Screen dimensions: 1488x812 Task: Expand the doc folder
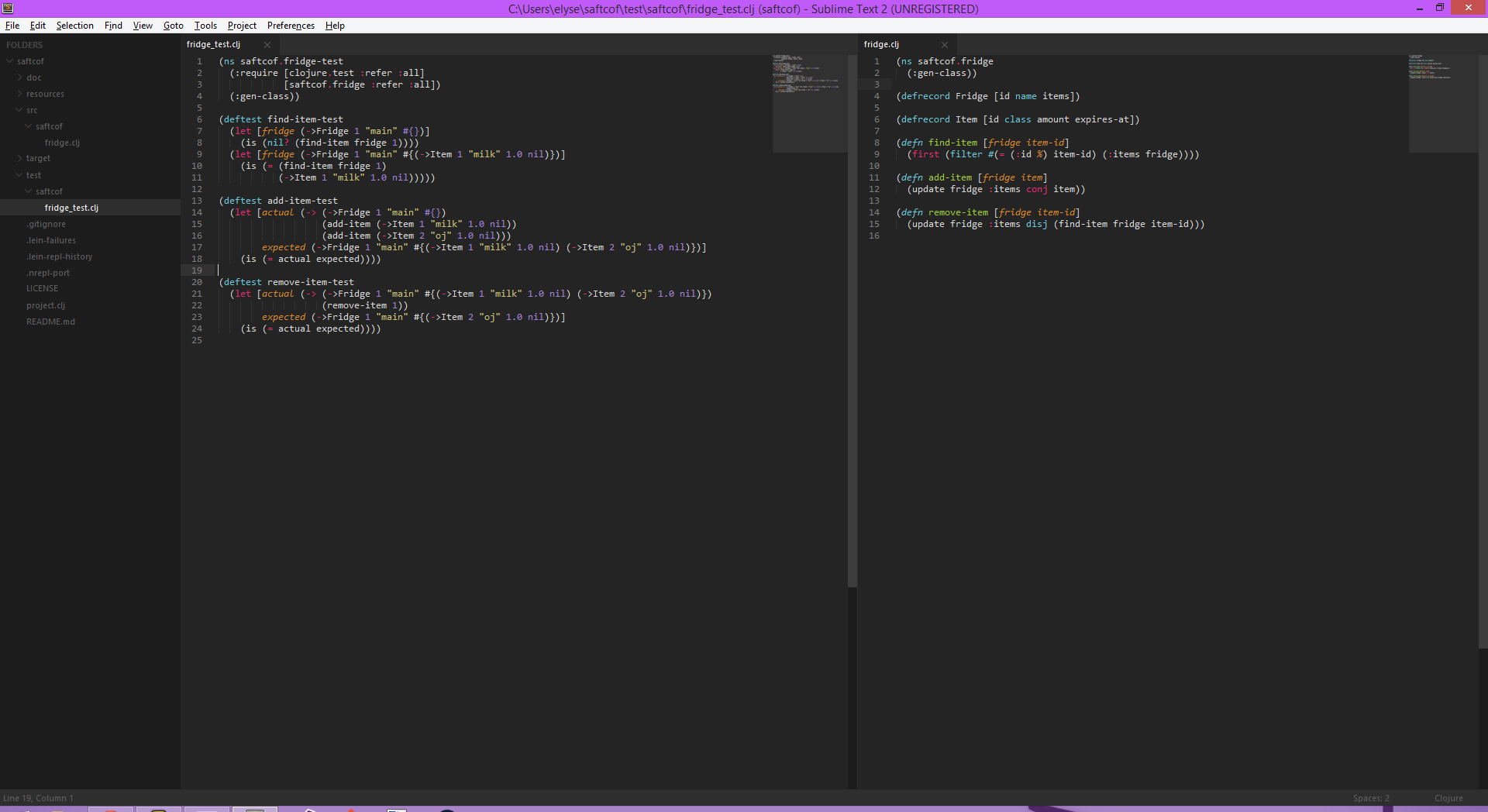pyautogui.click(x=19, y=77)
